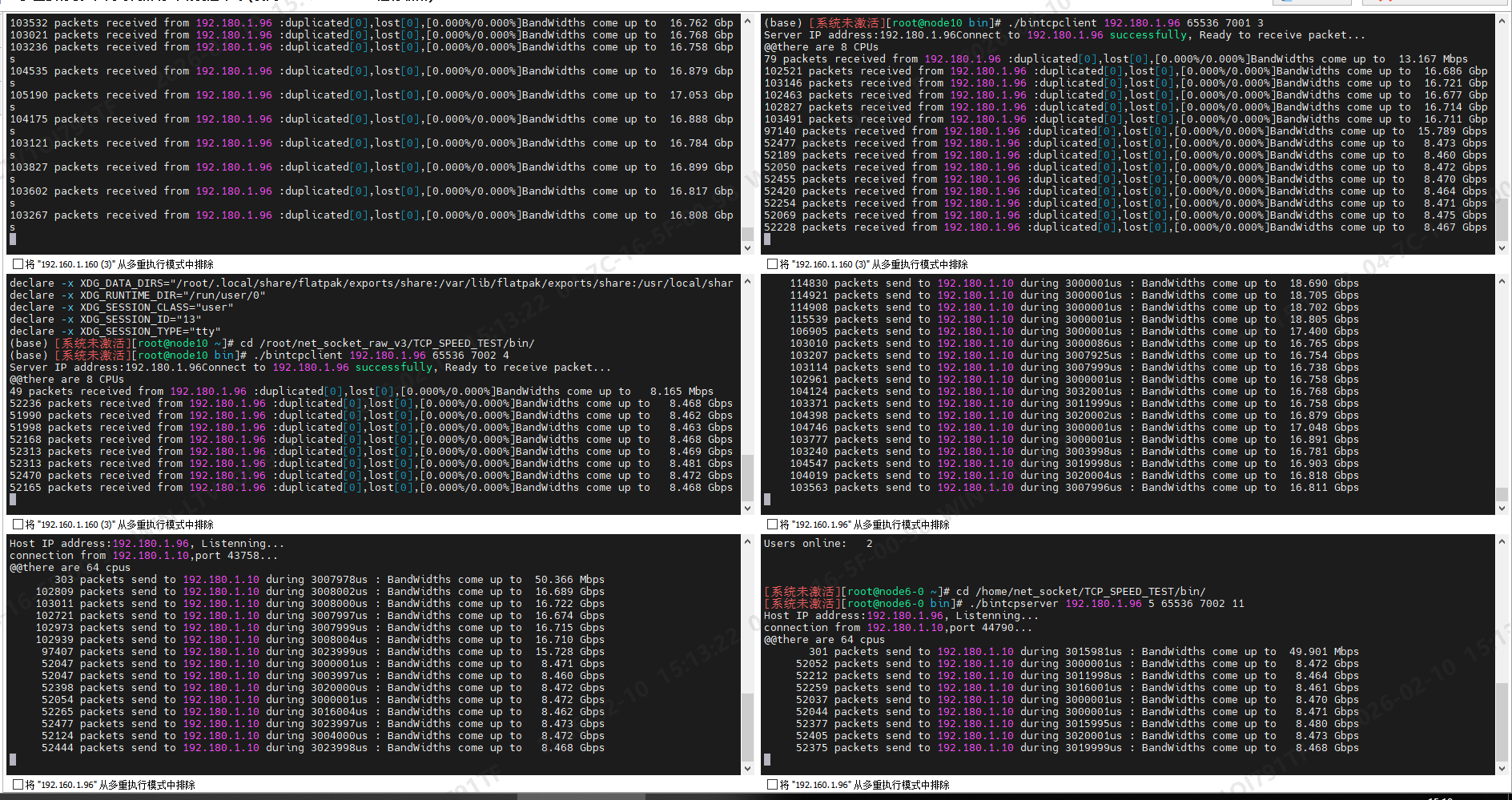Click scroll-up arrow of the Users online pane
The width and height of the screenshot is (1512, 800).
pyautogui.click(x=1502, y=541)
